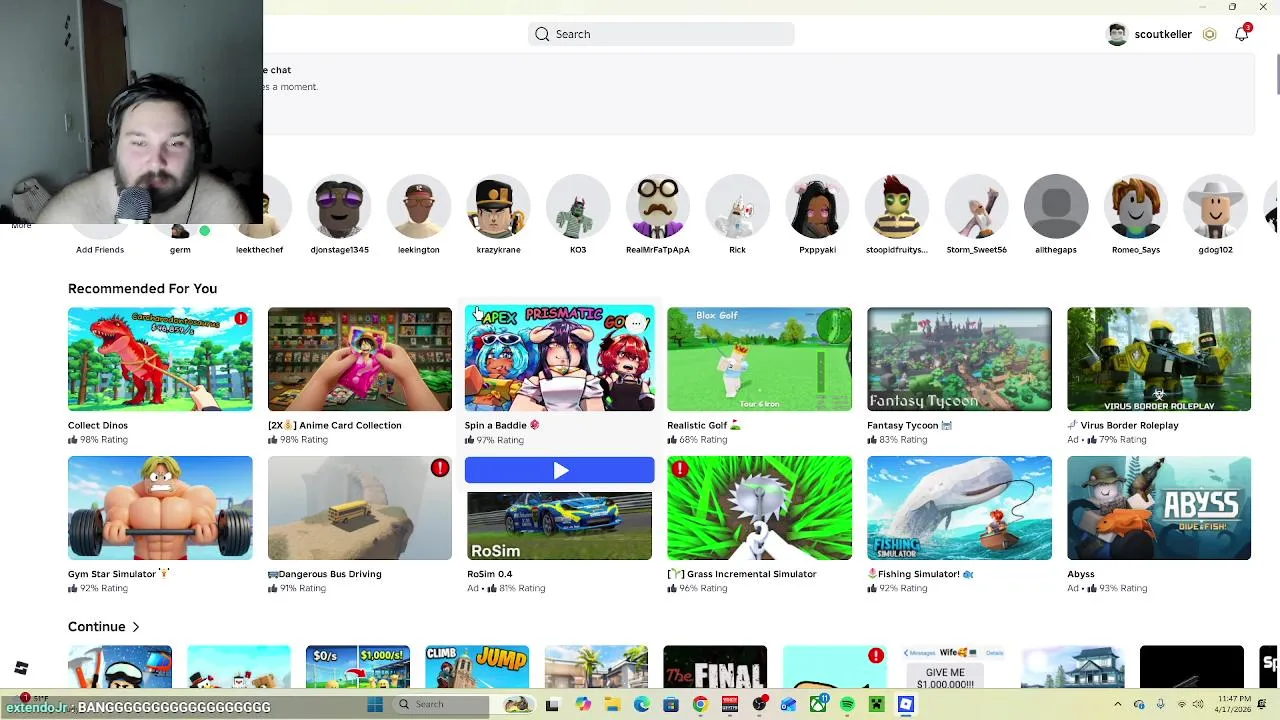Screen dimensions: 1280x720
Task: Click the Add Friends link
Action: [100, 250]
